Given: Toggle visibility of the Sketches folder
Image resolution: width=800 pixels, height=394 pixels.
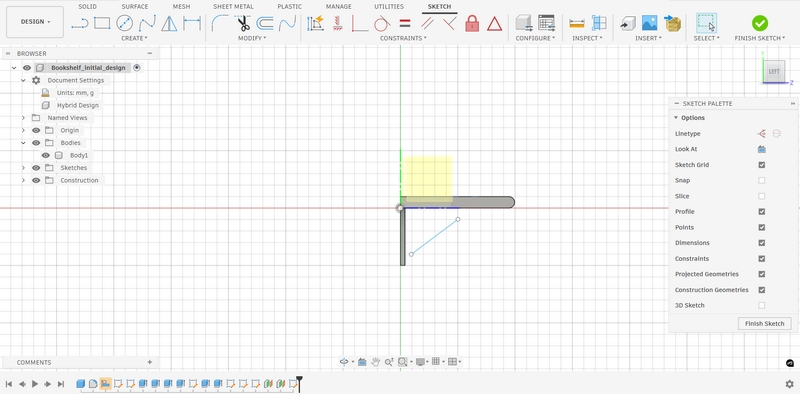Looking at the screenshot, I should 36,168.
